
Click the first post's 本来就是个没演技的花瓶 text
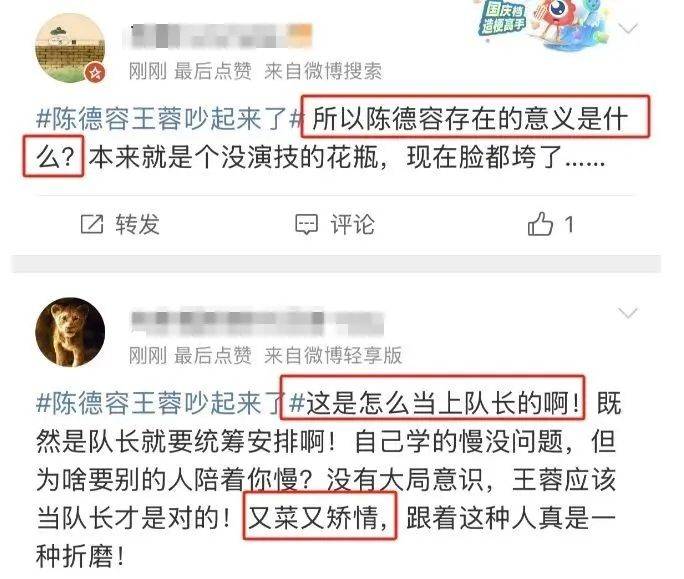233,157
